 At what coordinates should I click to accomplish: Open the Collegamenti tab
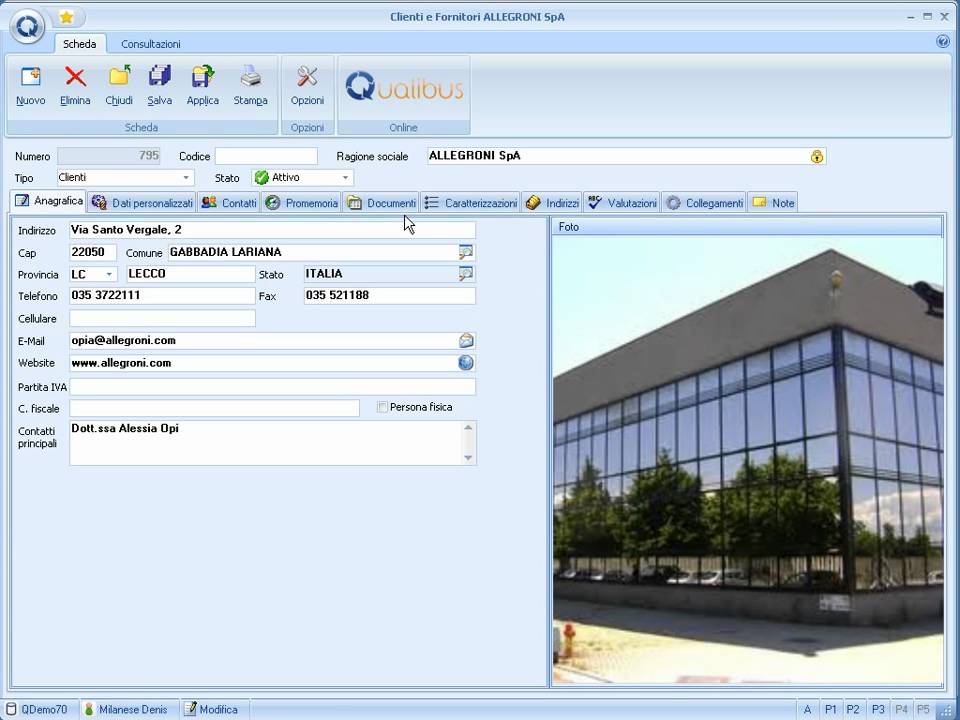pos(705,203)
